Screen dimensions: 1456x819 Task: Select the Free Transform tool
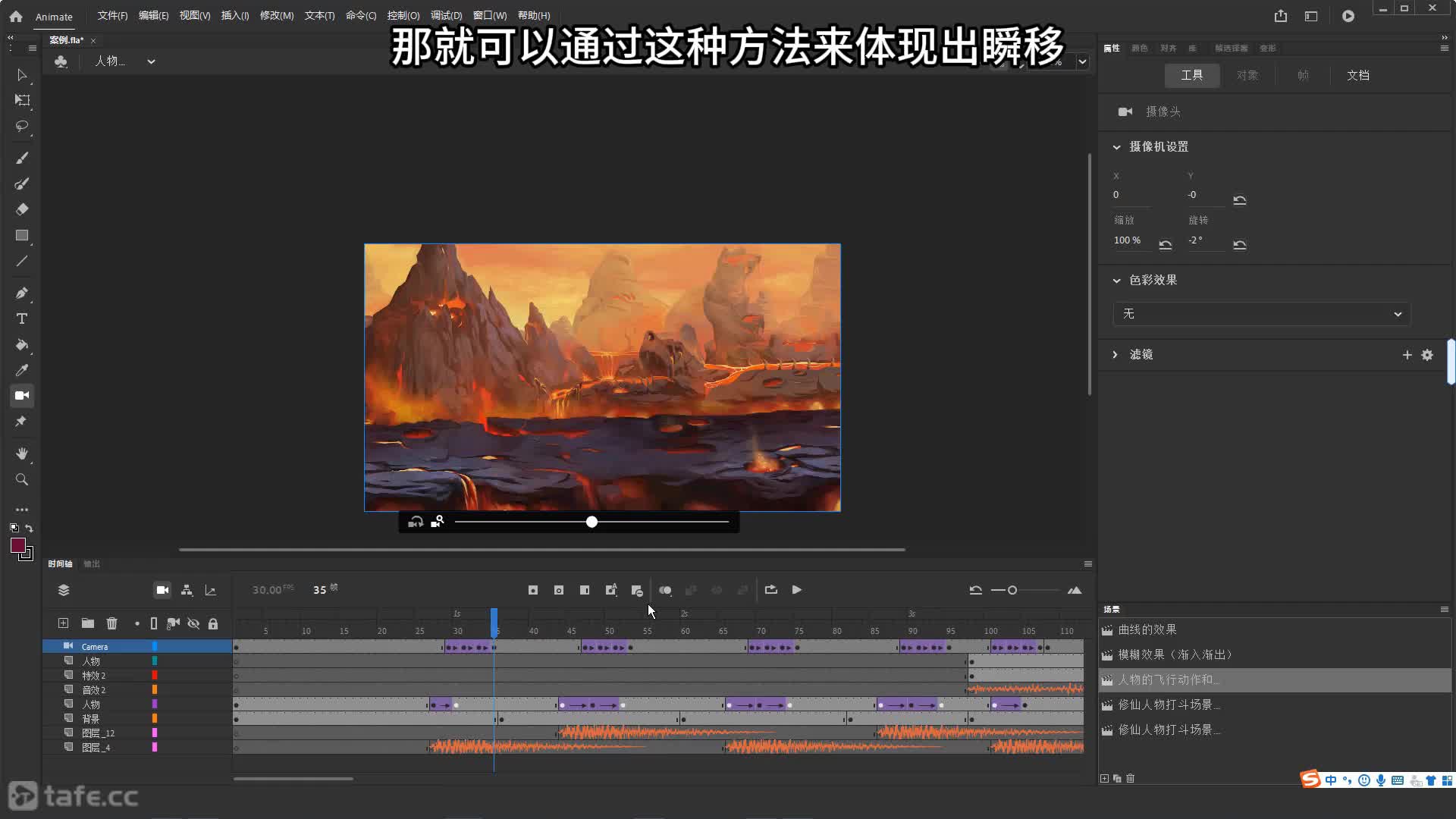click(22, 100)
